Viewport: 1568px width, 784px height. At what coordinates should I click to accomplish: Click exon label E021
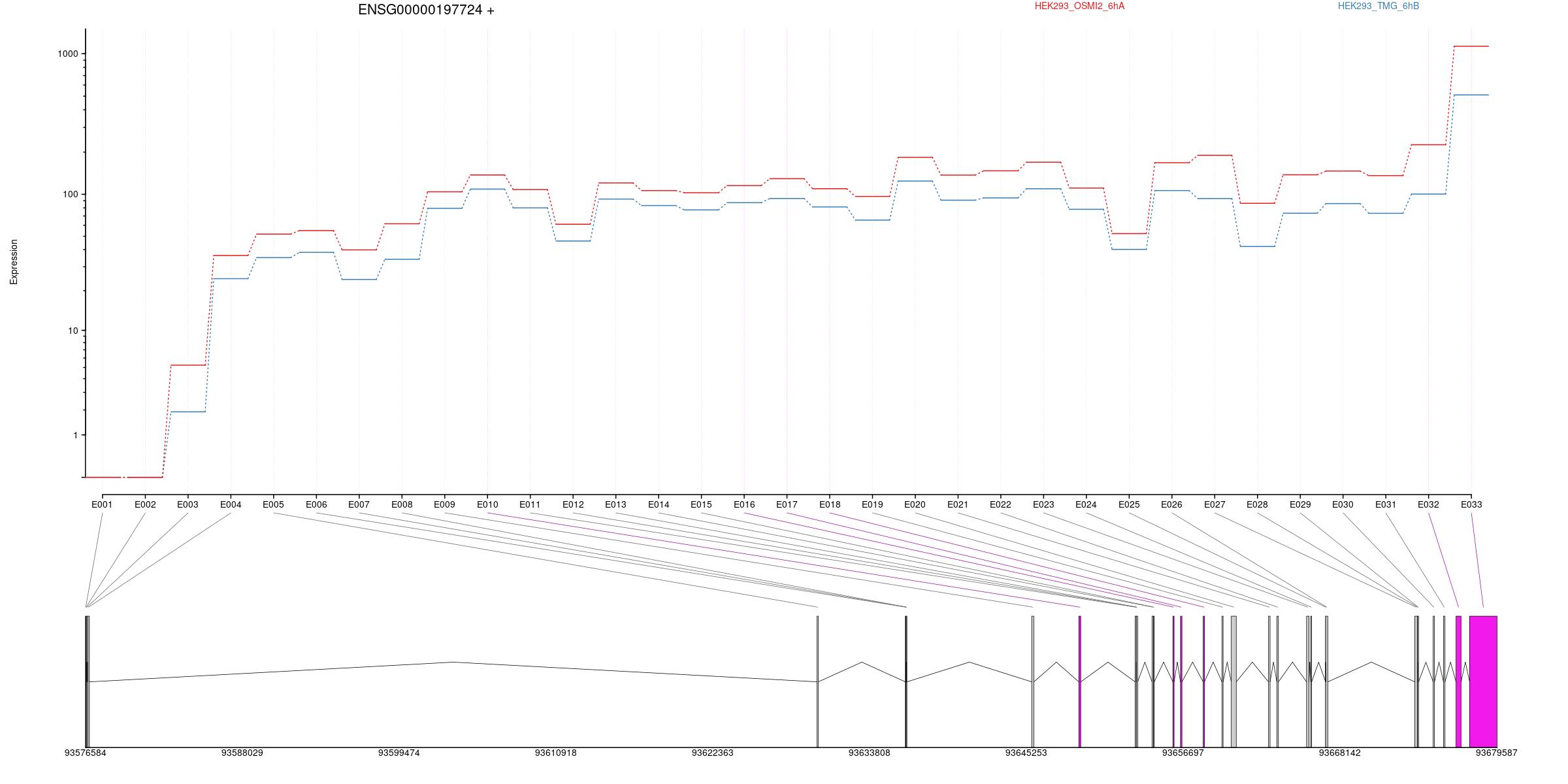pyautogui.click(x=958, y=504)
